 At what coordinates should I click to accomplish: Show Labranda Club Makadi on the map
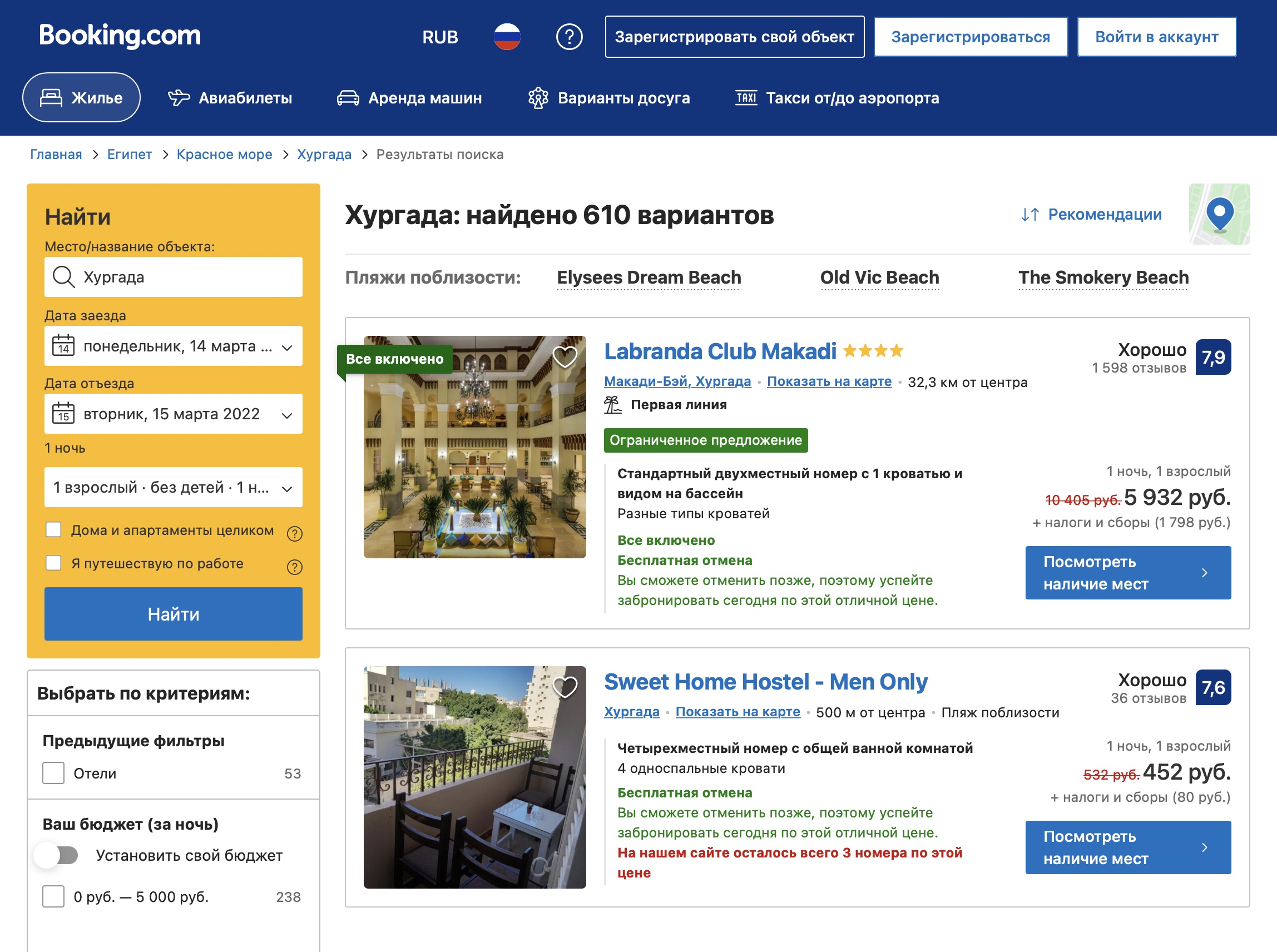(x=829, y=381)
